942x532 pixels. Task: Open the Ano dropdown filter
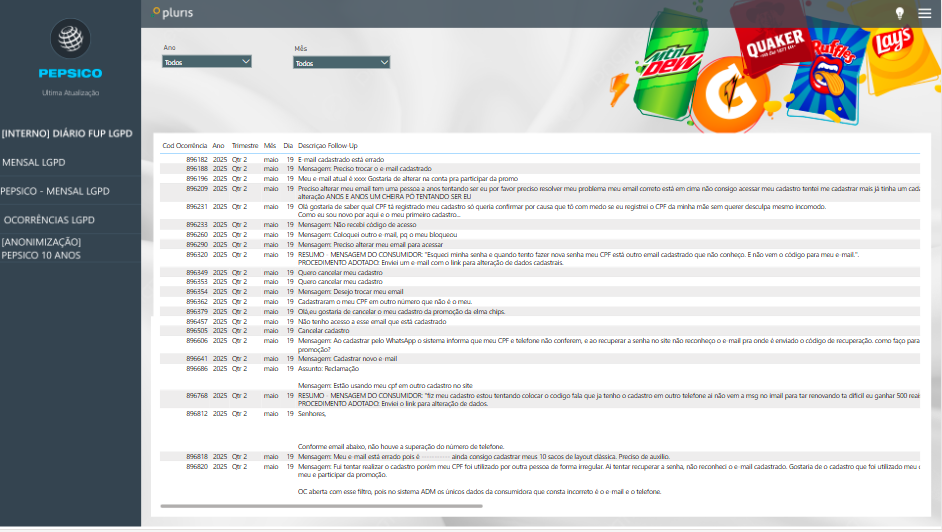(x=207, y=62)
